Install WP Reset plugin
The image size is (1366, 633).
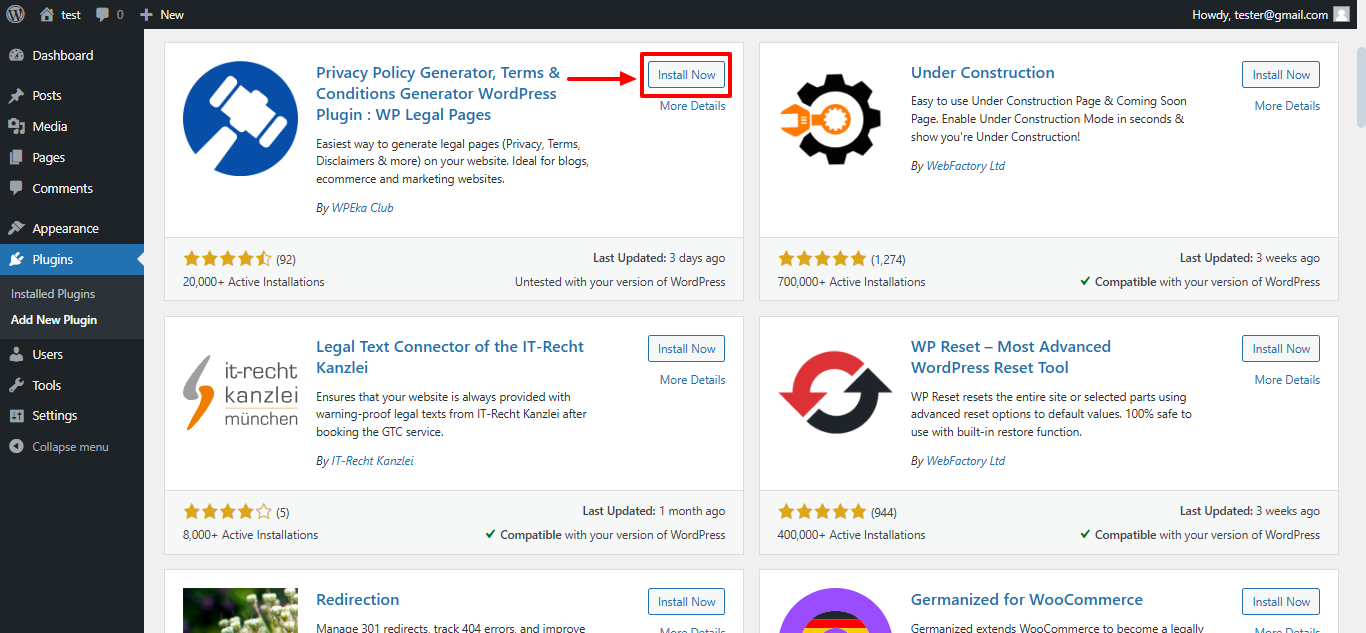click(1281, 349)
